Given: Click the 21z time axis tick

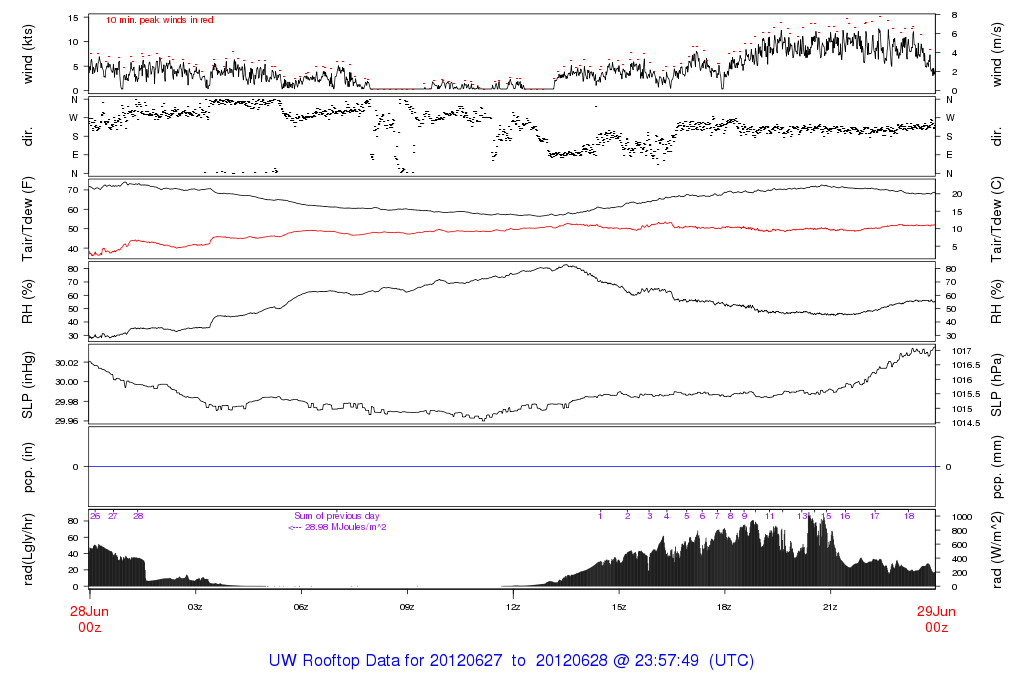Looking at the screenshot, I should coord(830,606).
